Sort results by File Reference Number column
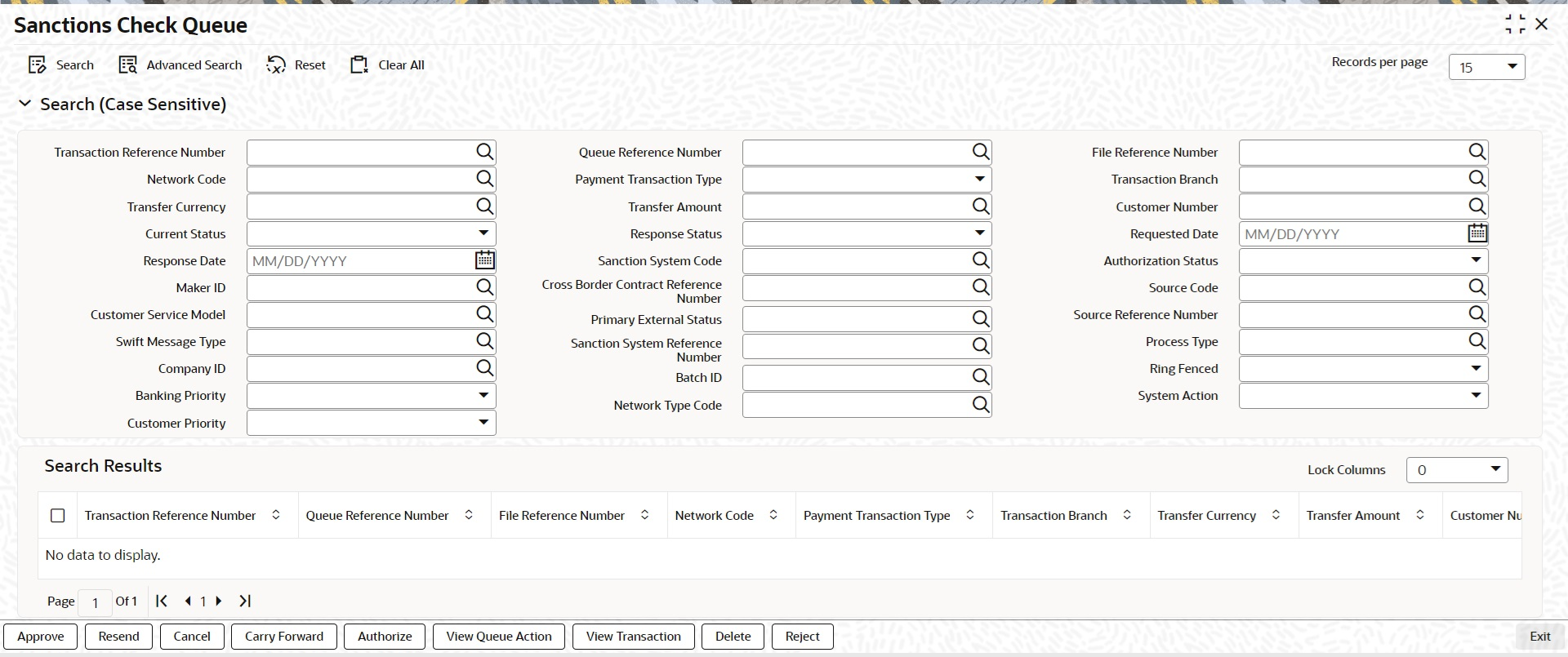1568x657 pixels. pyautogui.click(x=644, y=515)
